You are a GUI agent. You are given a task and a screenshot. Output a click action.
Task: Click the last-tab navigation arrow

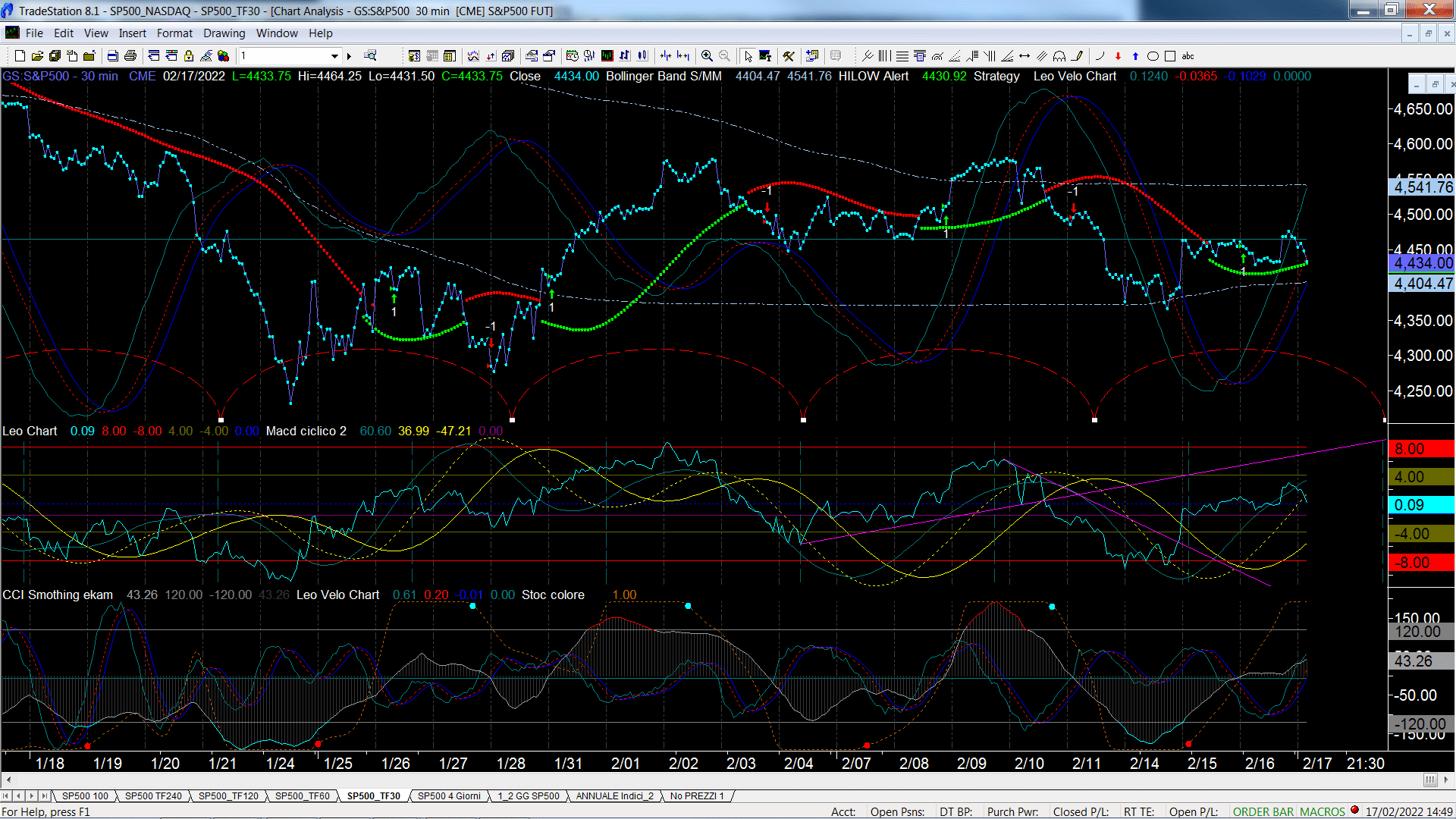coord(44,795)
